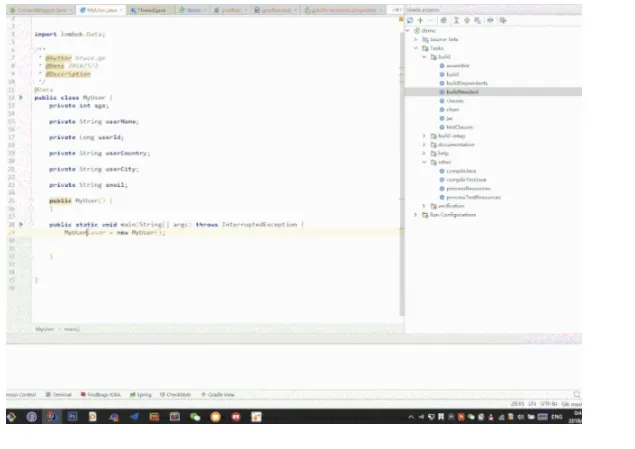Click the Execute Gradle Task green circle icon
Screen dimensions: 635x449
tap(443, 20)
